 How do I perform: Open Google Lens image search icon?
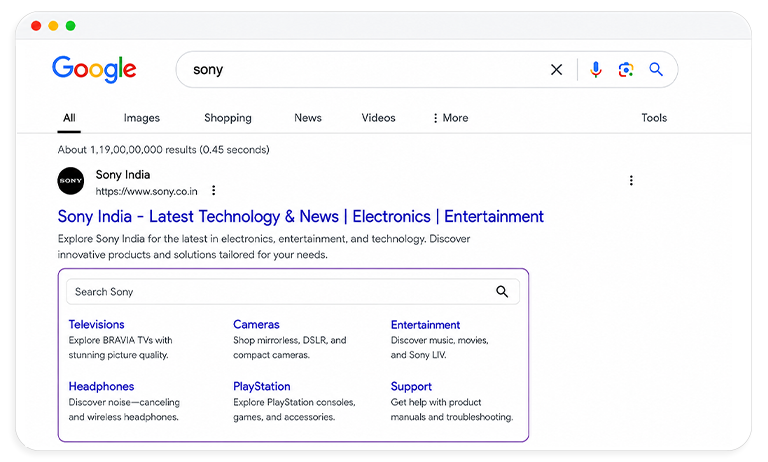(x=625, y=70)
